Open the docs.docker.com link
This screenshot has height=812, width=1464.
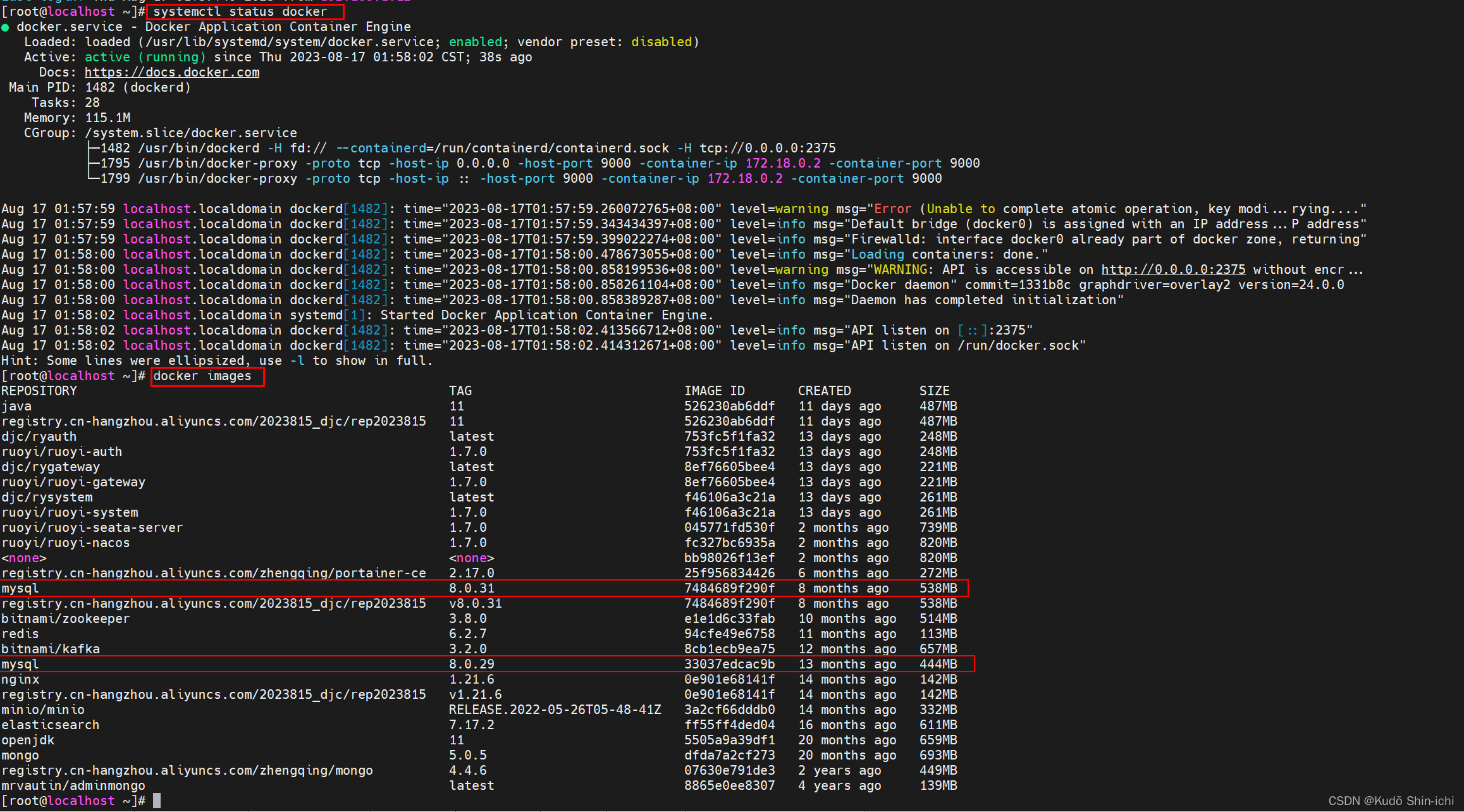(172, 72)
